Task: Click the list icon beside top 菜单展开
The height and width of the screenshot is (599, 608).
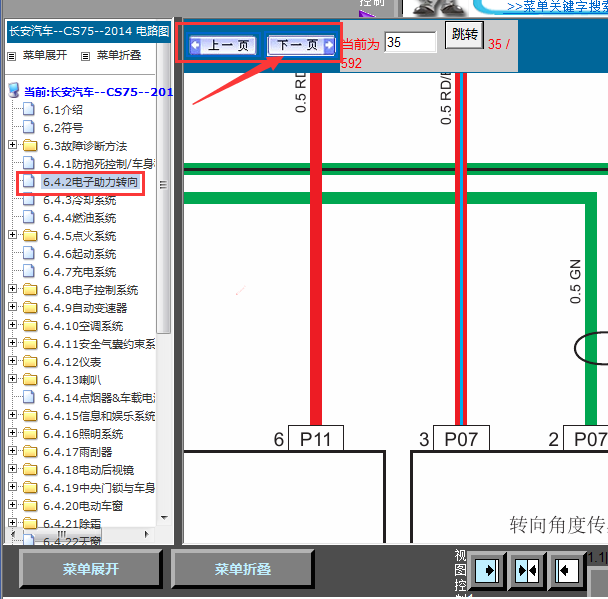Action: (12, 57)
